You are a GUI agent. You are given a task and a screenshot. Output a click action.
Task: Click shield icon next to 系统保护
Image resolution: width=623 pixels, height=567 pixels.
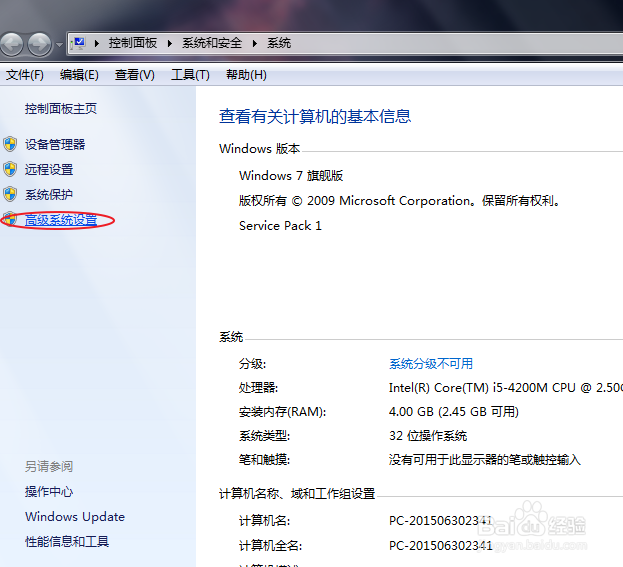pos(10,194)
